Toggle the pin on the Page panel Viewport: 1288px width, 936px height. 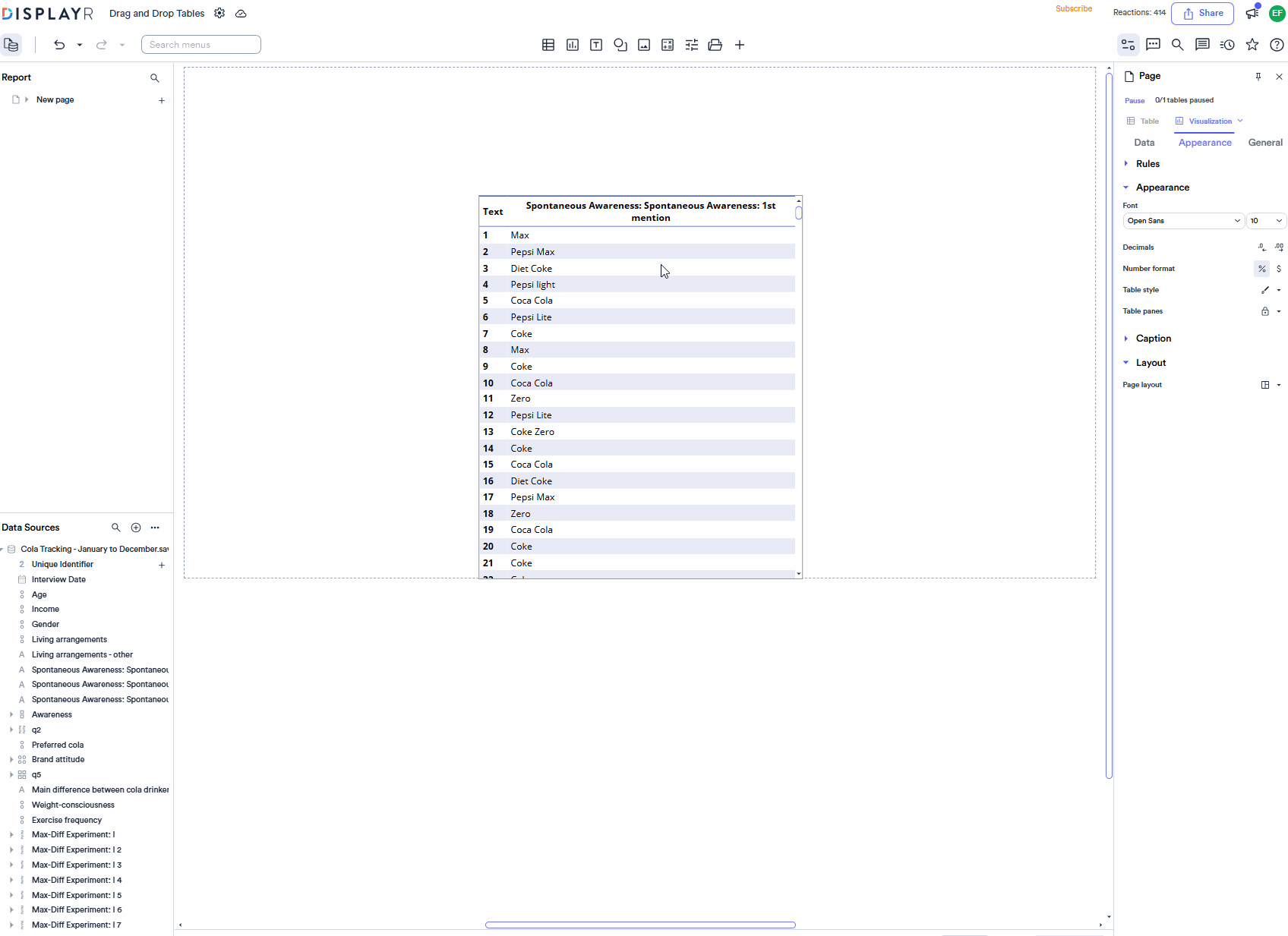pos(1258,77)
